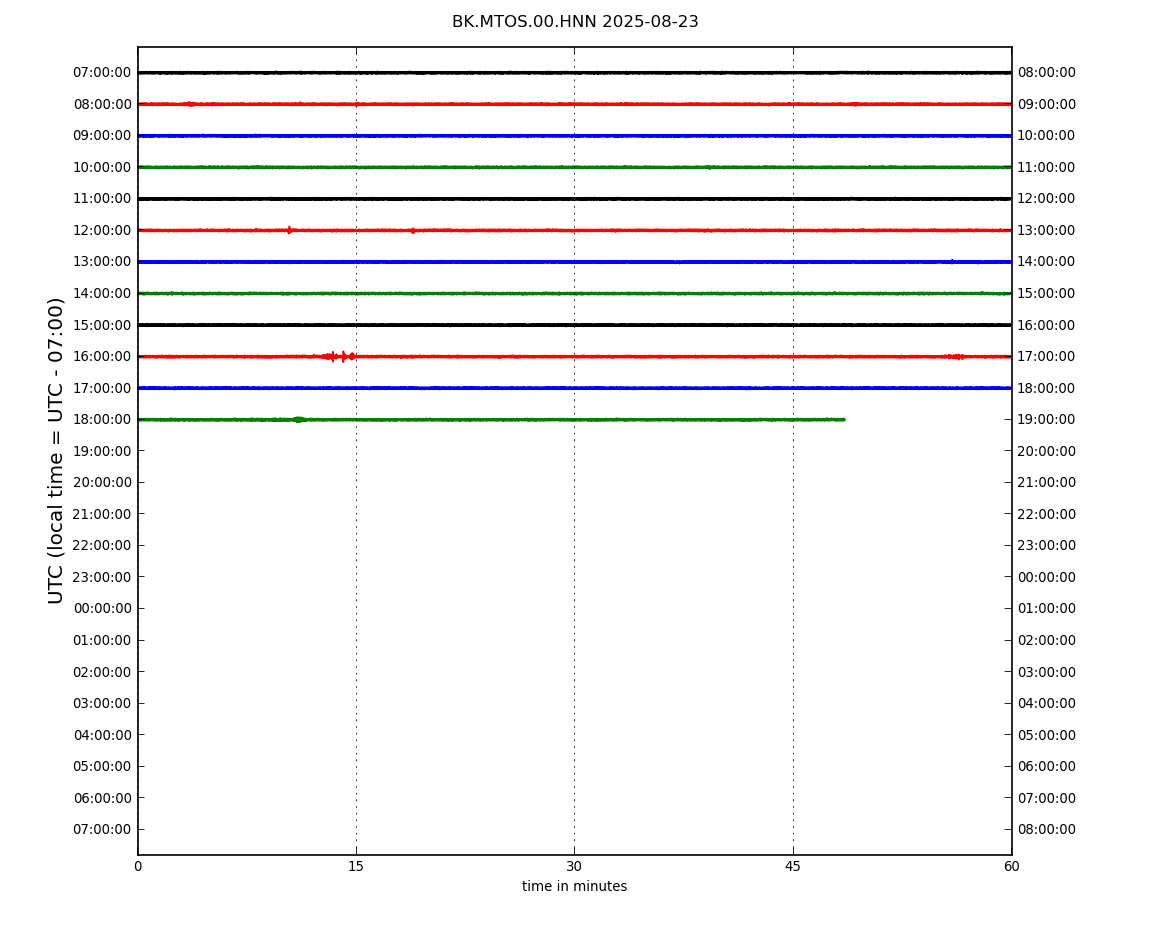Click the left-axis label 00:00:00
1150x950 pixels.
pyautogui.click(x=103, y=609)
